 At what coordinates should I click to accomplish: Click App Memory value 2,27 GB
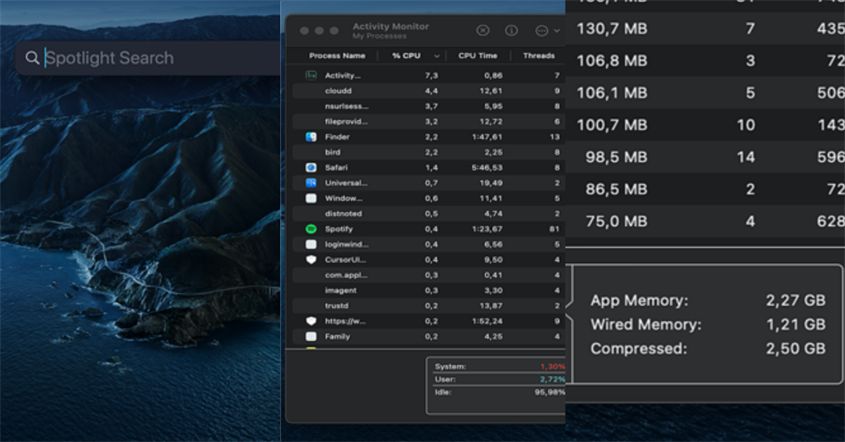pos(795,300)
